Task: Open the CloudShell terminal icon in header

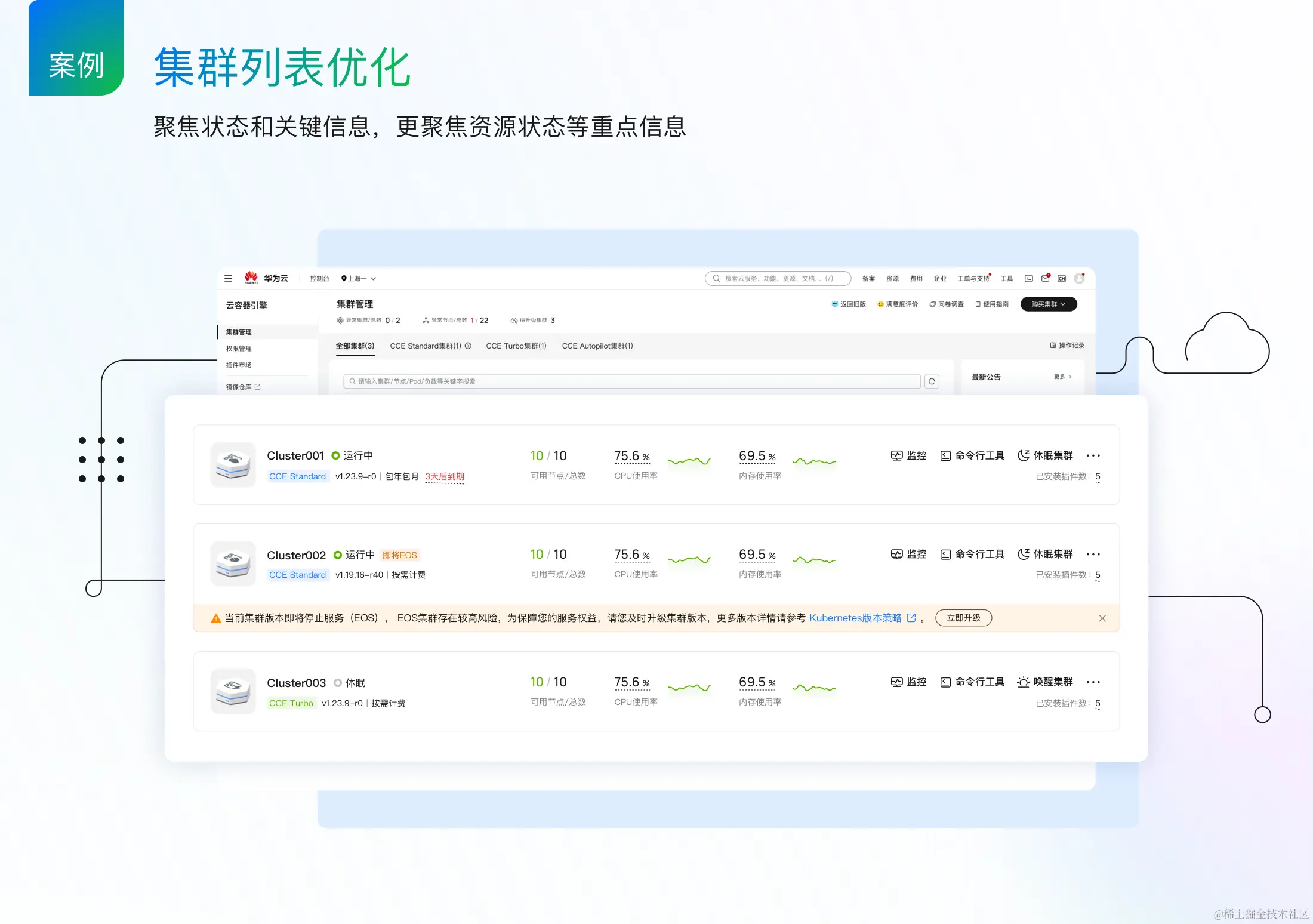Action: point(1029,278)
